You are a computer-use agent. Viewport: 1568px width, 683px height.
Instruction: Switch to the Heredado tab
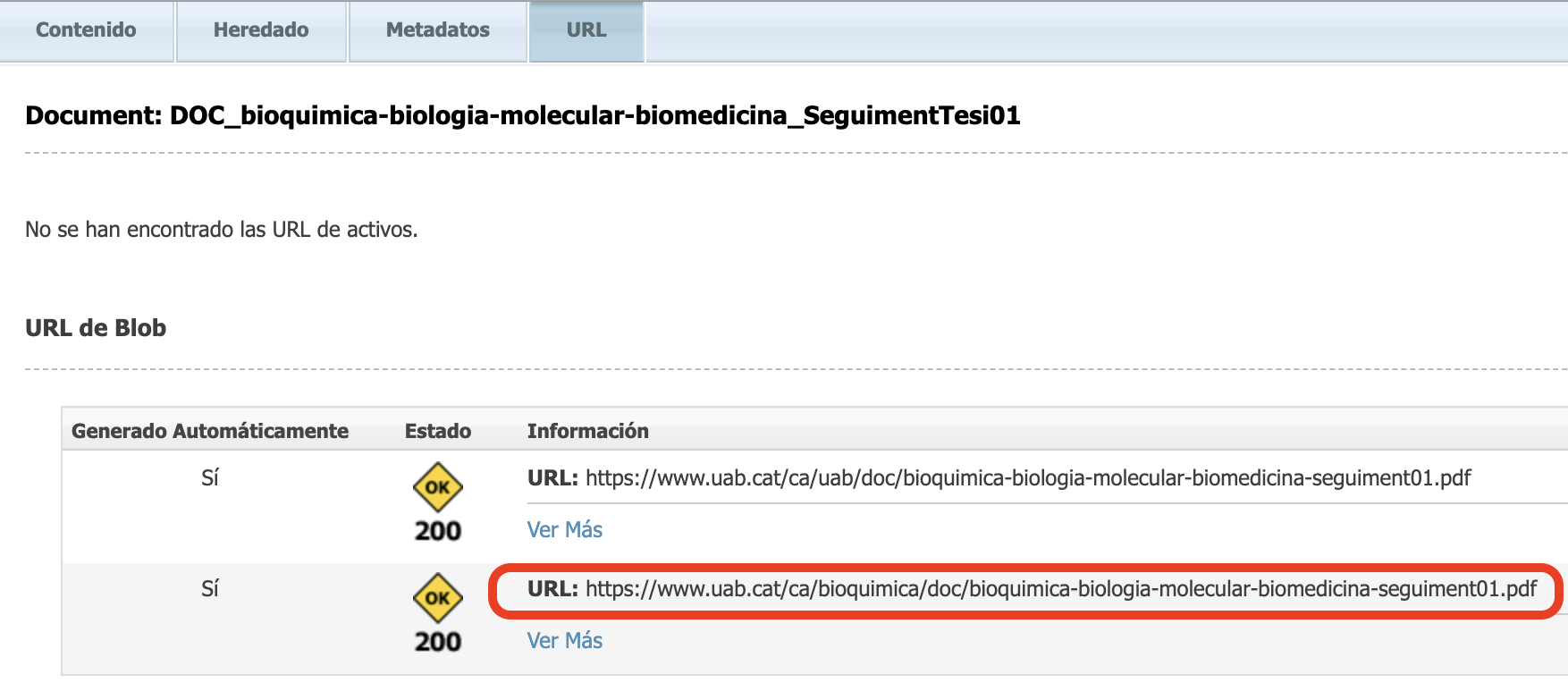tap(260, 30)
